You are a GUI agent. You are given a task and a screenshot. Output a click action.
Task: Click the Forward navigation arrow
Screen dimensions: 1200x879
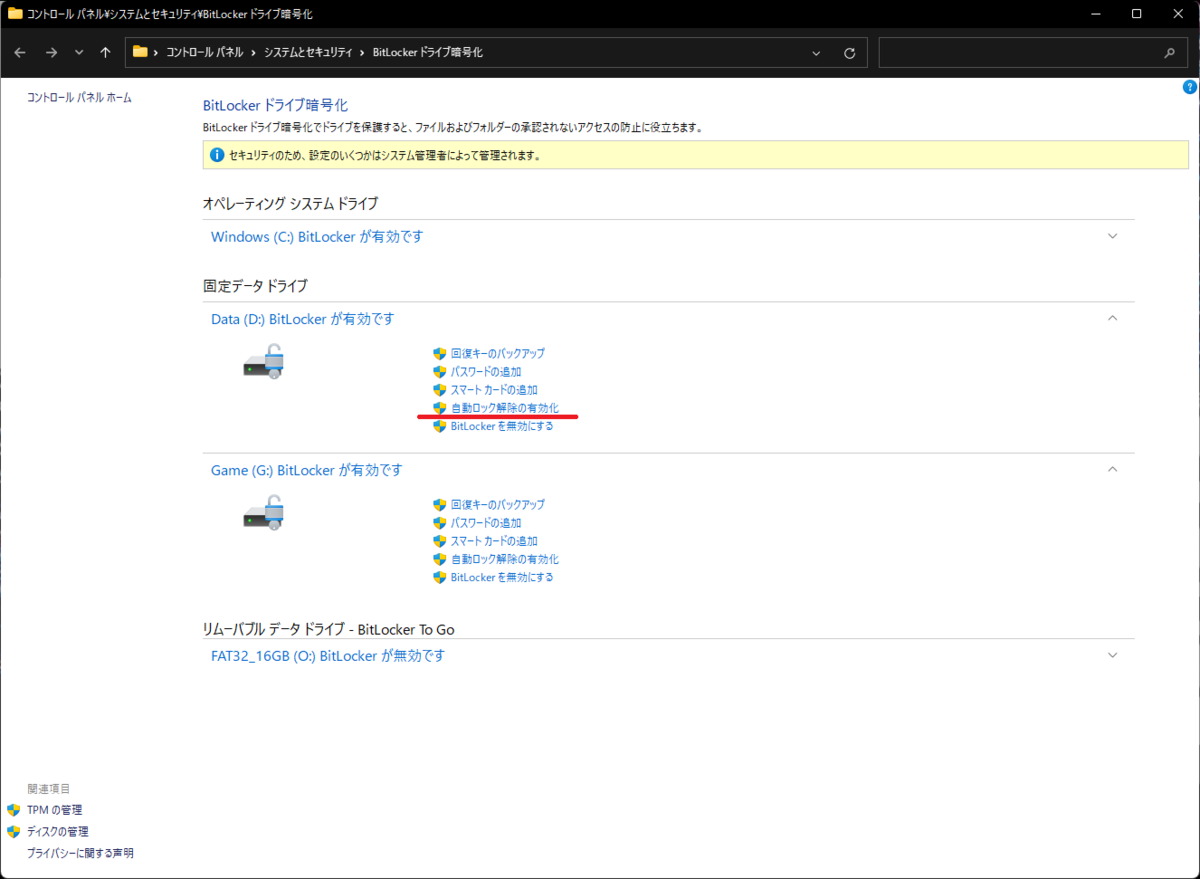click(51, 52)
